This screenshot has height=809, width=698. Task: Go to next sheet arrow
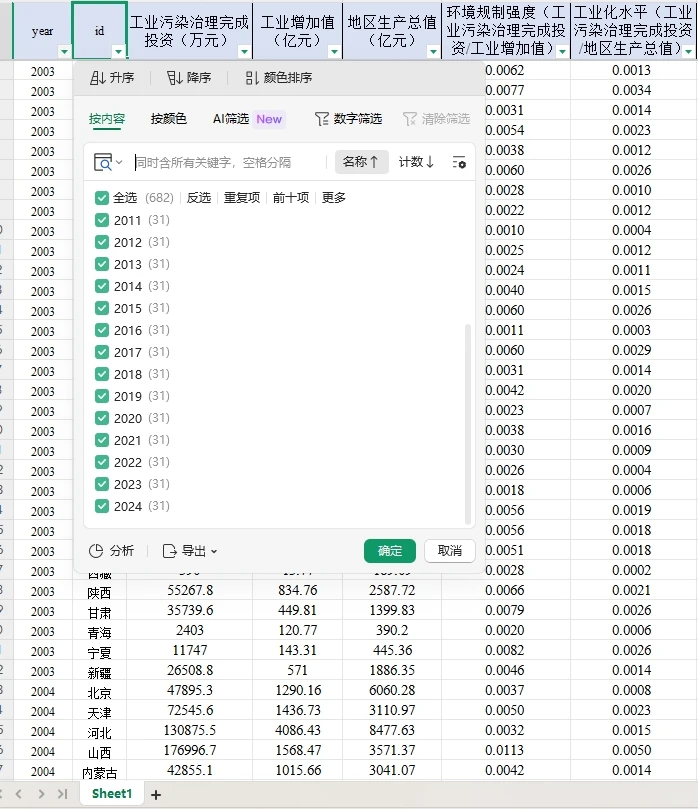coord(41,794)
